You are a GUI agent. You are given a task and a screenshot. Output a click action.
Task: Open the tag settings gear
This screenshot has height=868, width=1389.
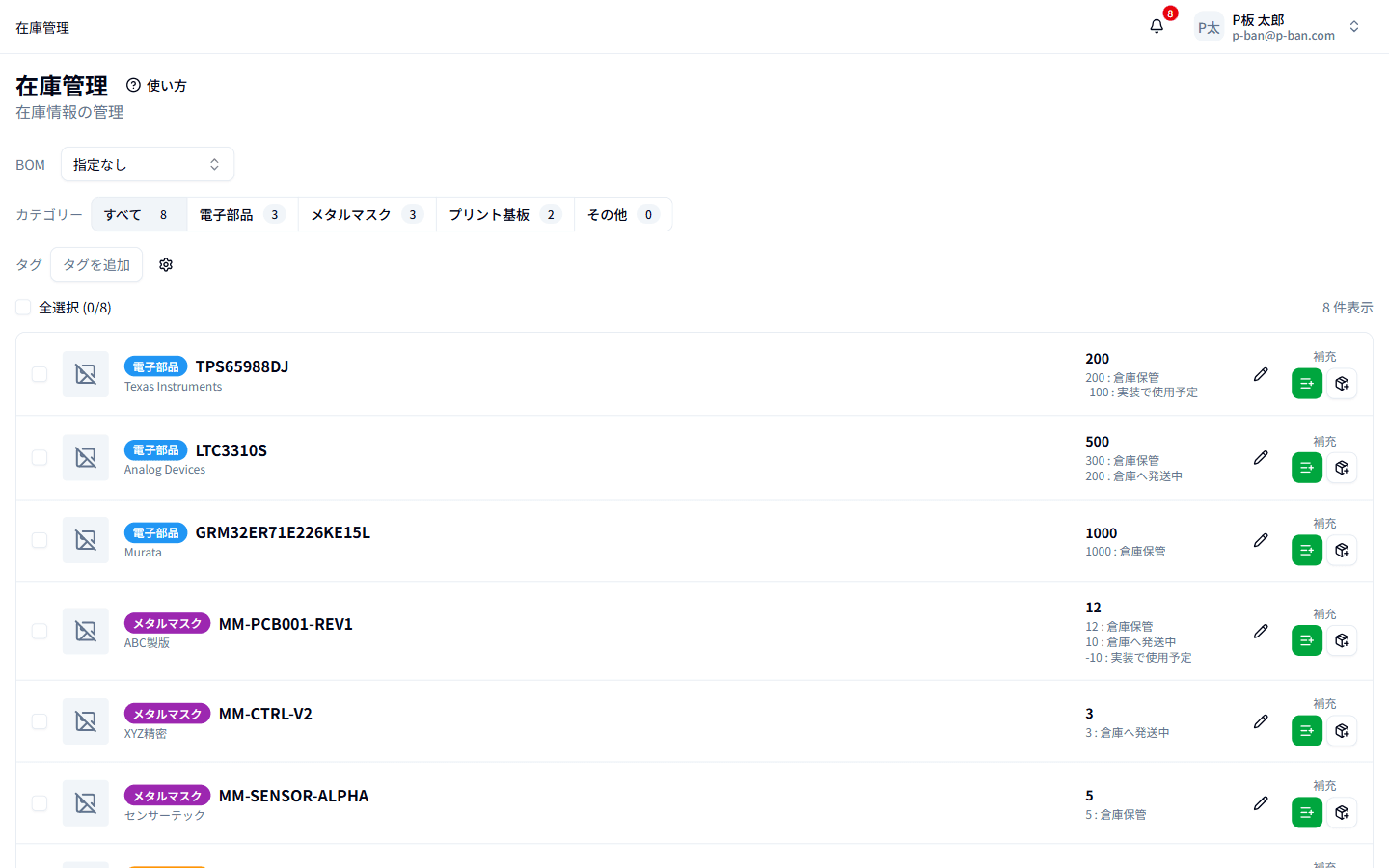pos(166,264)
